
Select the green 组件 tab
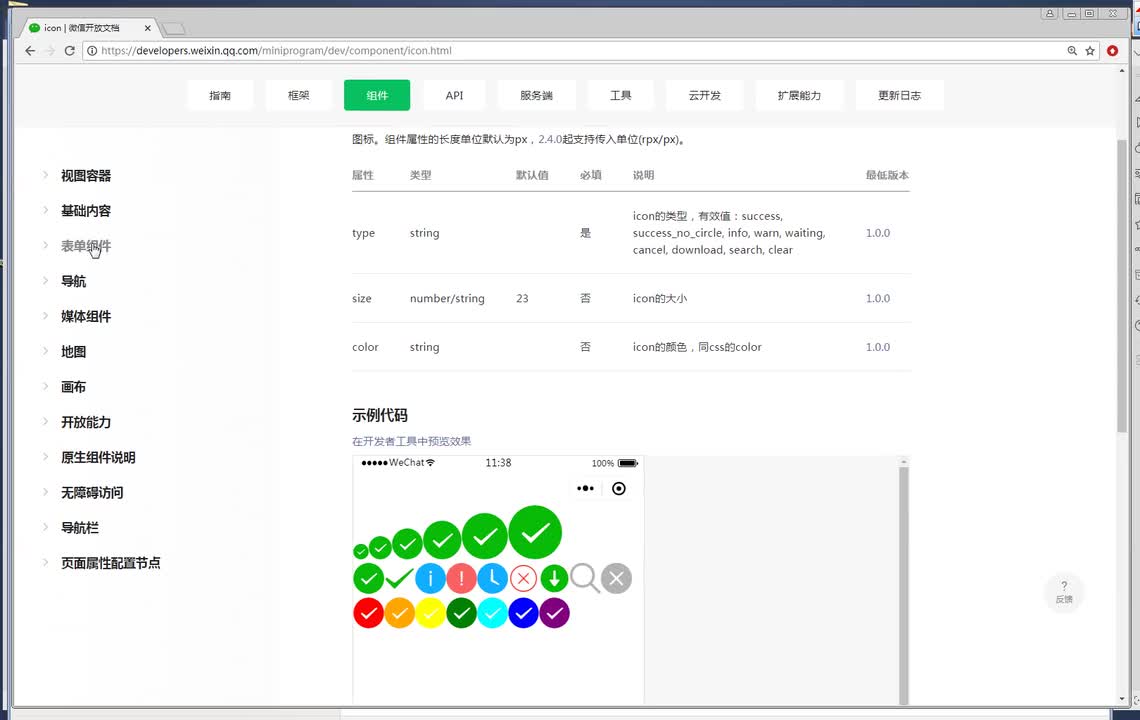(377, 95)
